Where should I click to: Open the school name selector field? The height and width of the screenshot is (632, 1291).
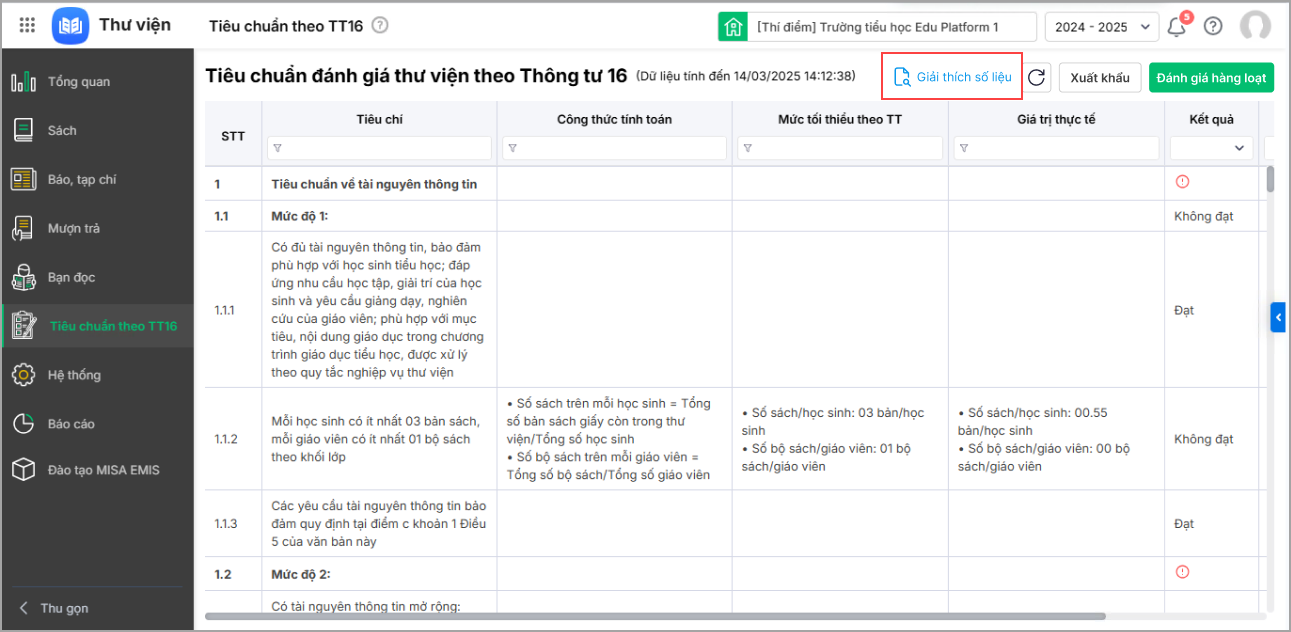(892, 27)
